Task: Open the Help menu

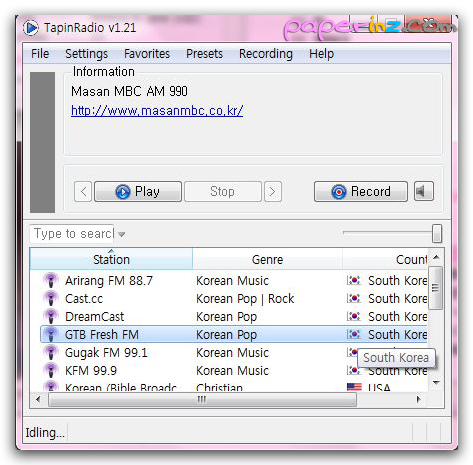Action: 321,54
